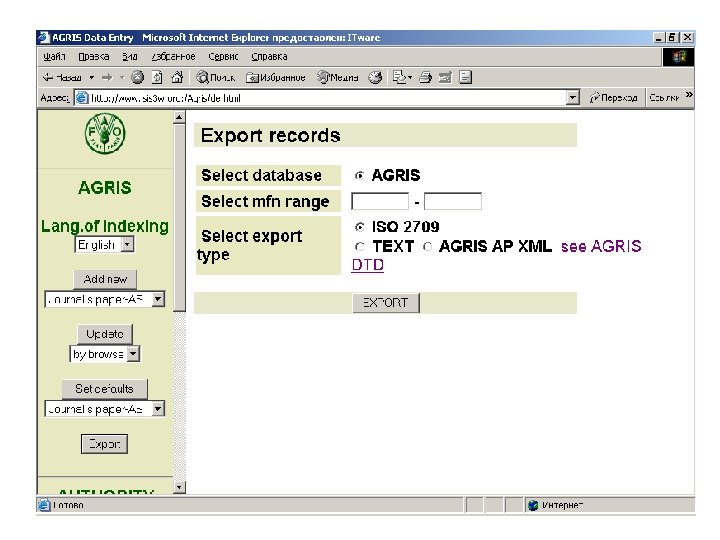This screenshot has width=720, height=540.
Task: Open the Lang. of indexing English dropdown
Action: (x=128, y=244)
